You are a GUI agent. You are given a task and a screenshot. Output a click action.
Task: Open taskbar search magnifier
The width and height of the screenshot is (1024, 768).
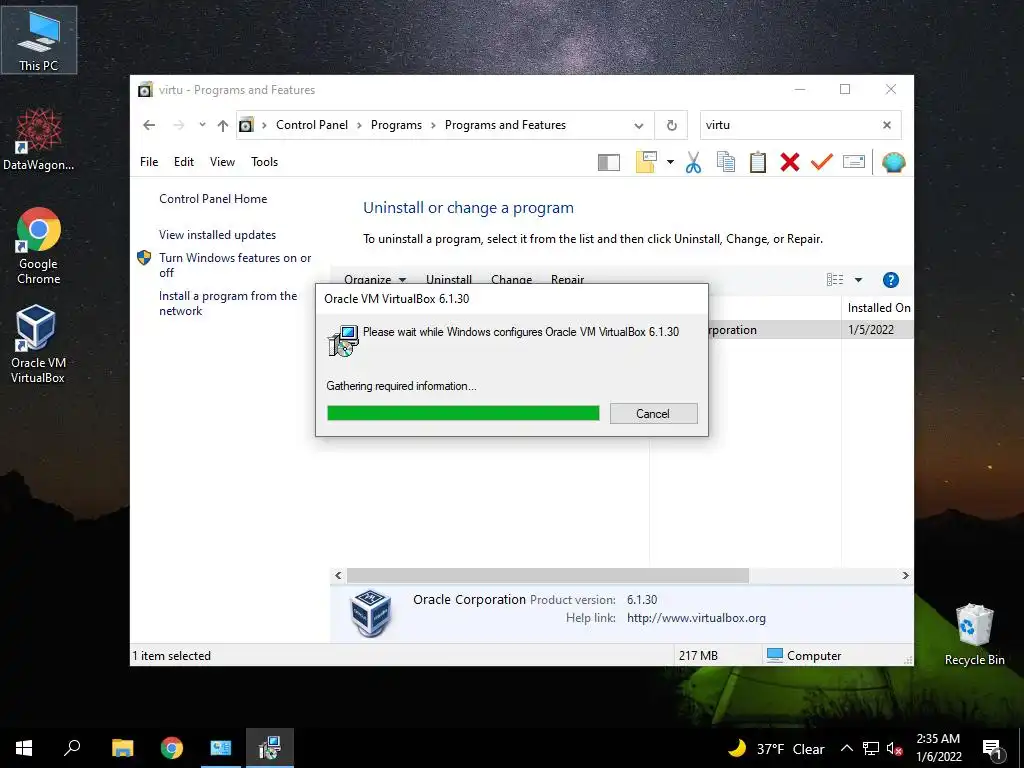72,748
